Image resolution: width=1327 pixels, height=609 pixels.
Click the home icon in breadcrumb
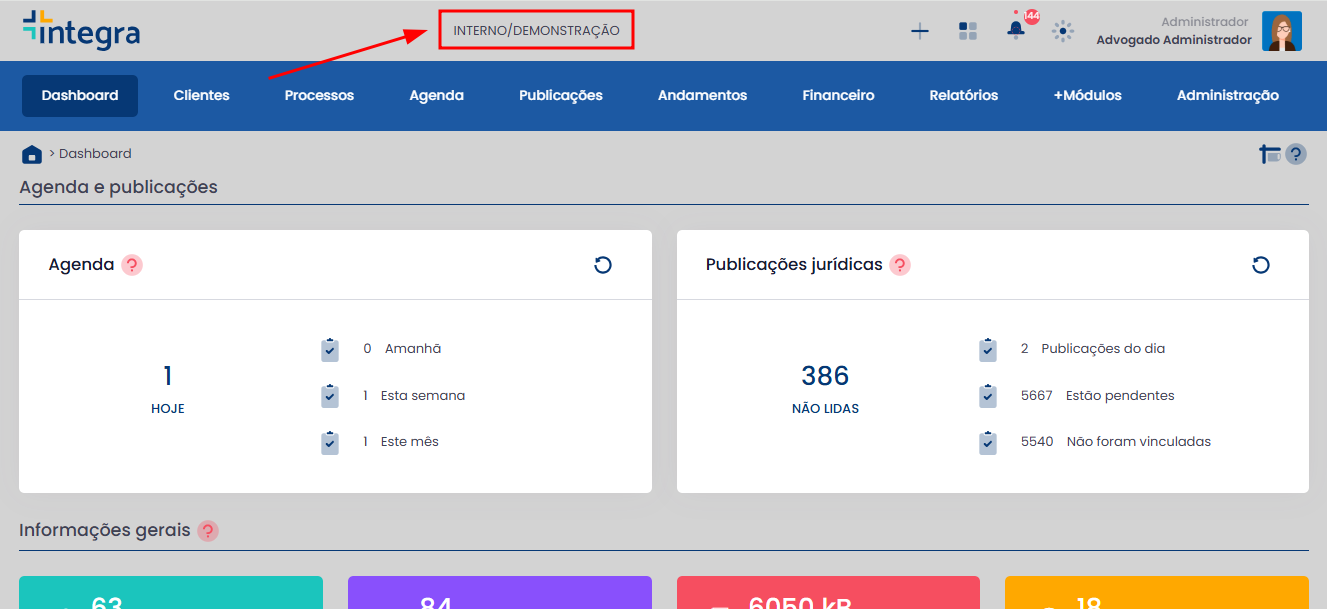coord(32,154)
